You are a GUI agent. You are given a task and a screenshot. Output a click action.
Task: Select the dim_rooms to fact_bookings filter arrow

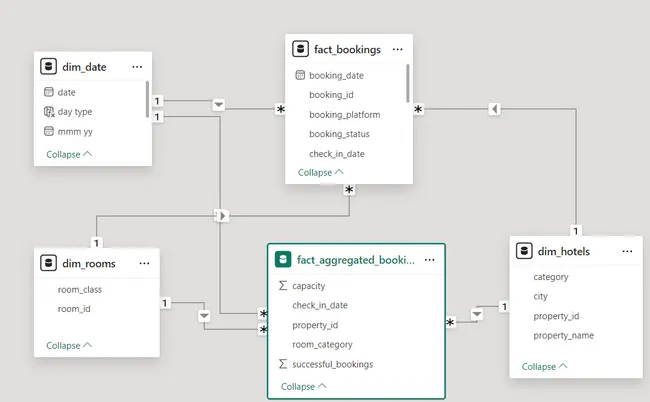coord(222,216)
